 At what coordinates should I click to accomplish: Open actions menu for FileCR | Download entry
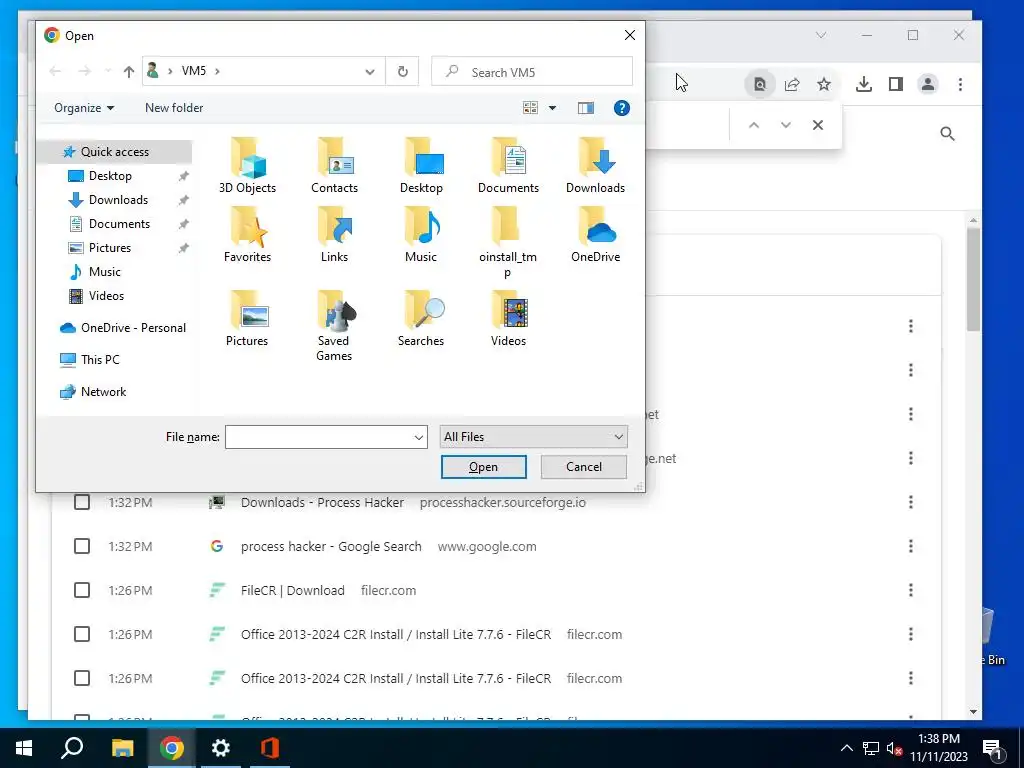point(910,590)
